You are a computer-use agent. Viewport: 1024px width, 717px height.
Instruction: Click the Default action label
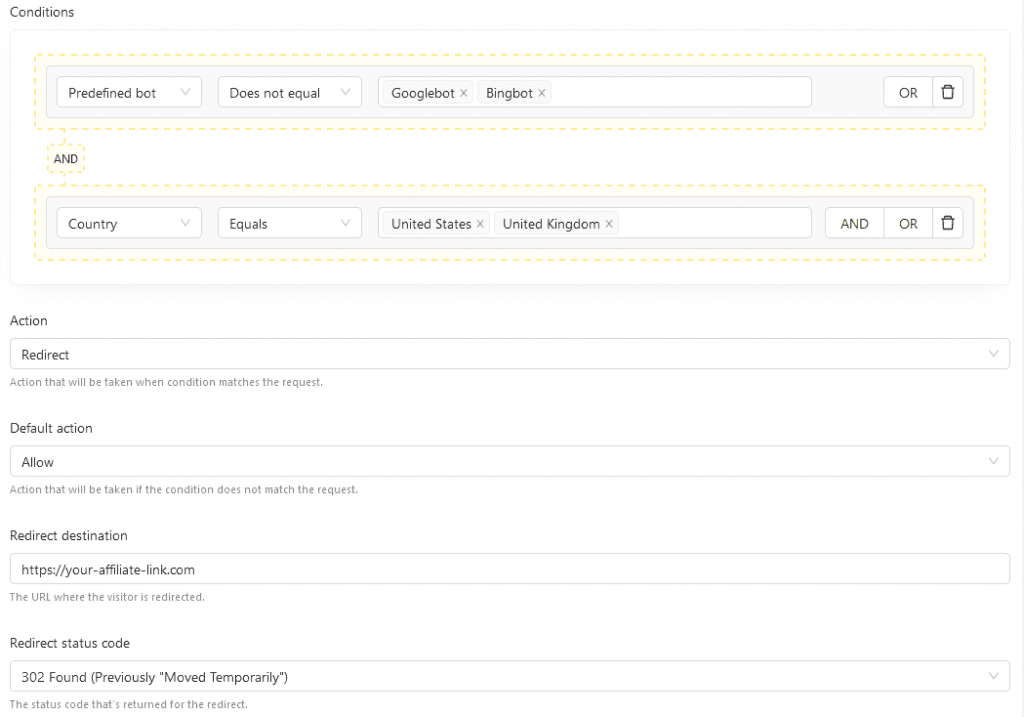tap(51, 428)
